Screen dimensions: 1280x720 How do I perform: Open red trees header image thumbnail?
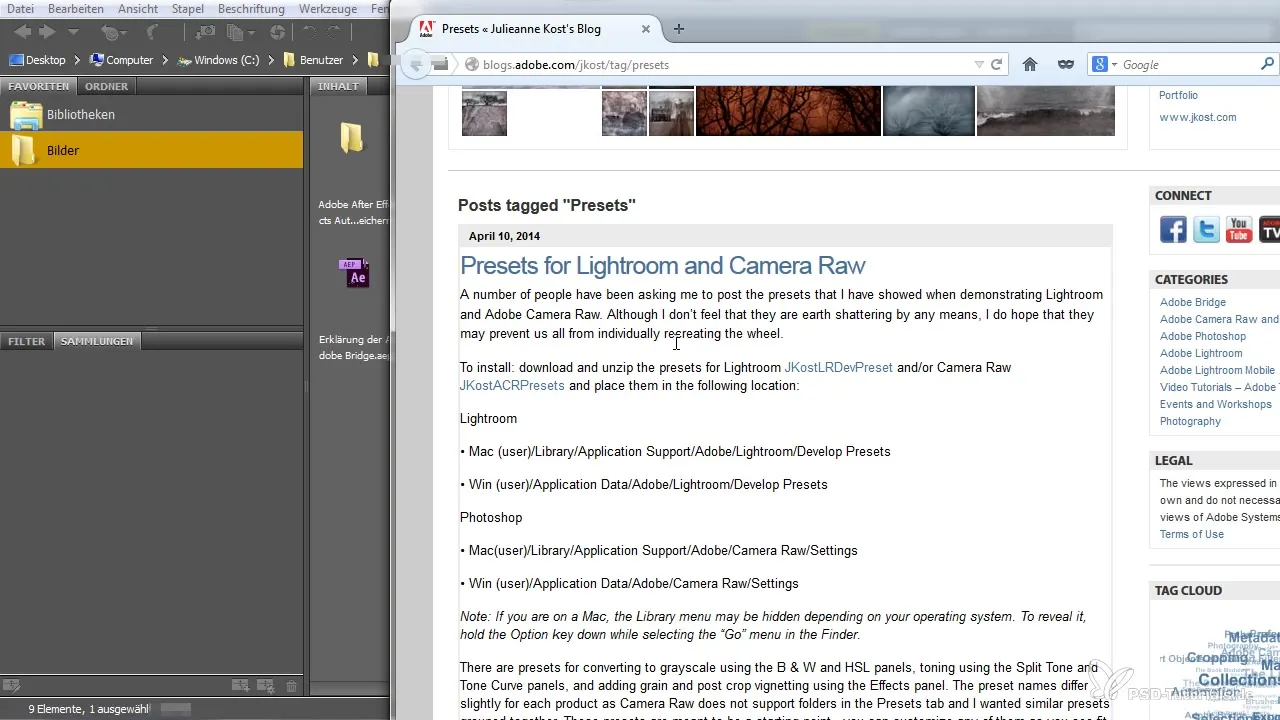pos(788,111)
